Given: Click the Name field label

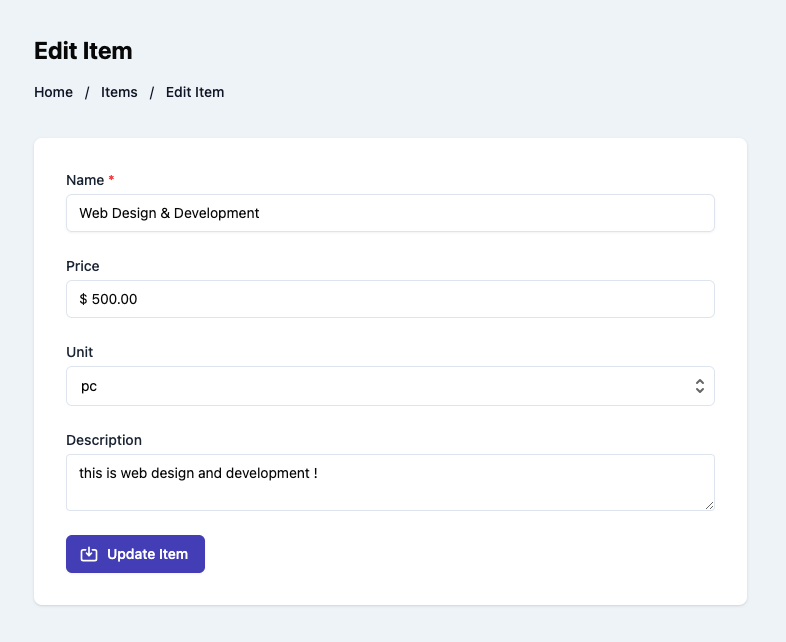Looking at the screenshot, I should point(85,180).
